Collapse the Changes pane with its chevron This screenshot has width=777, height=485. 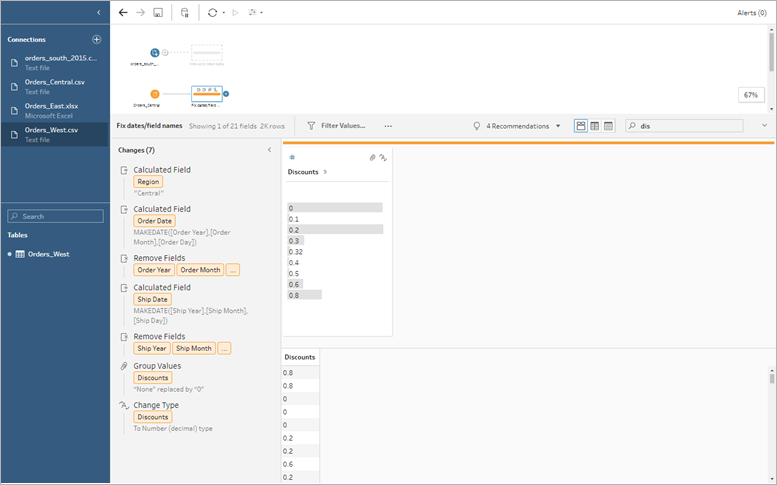click(x=270, y=150)
